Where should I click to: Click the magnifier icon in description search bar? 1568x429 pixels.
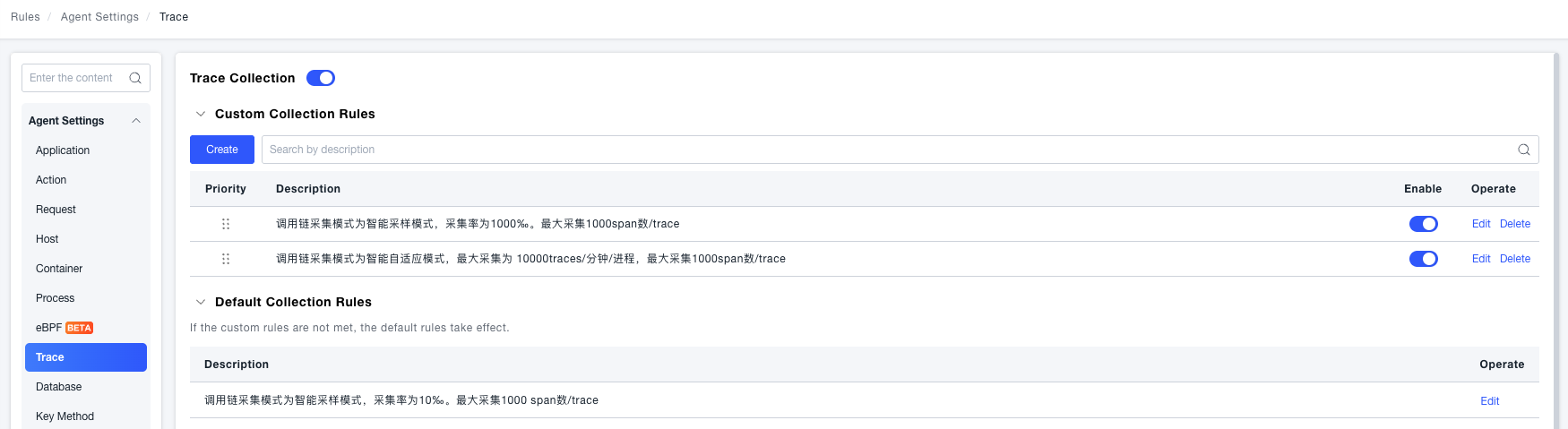tap(1523, 150)
